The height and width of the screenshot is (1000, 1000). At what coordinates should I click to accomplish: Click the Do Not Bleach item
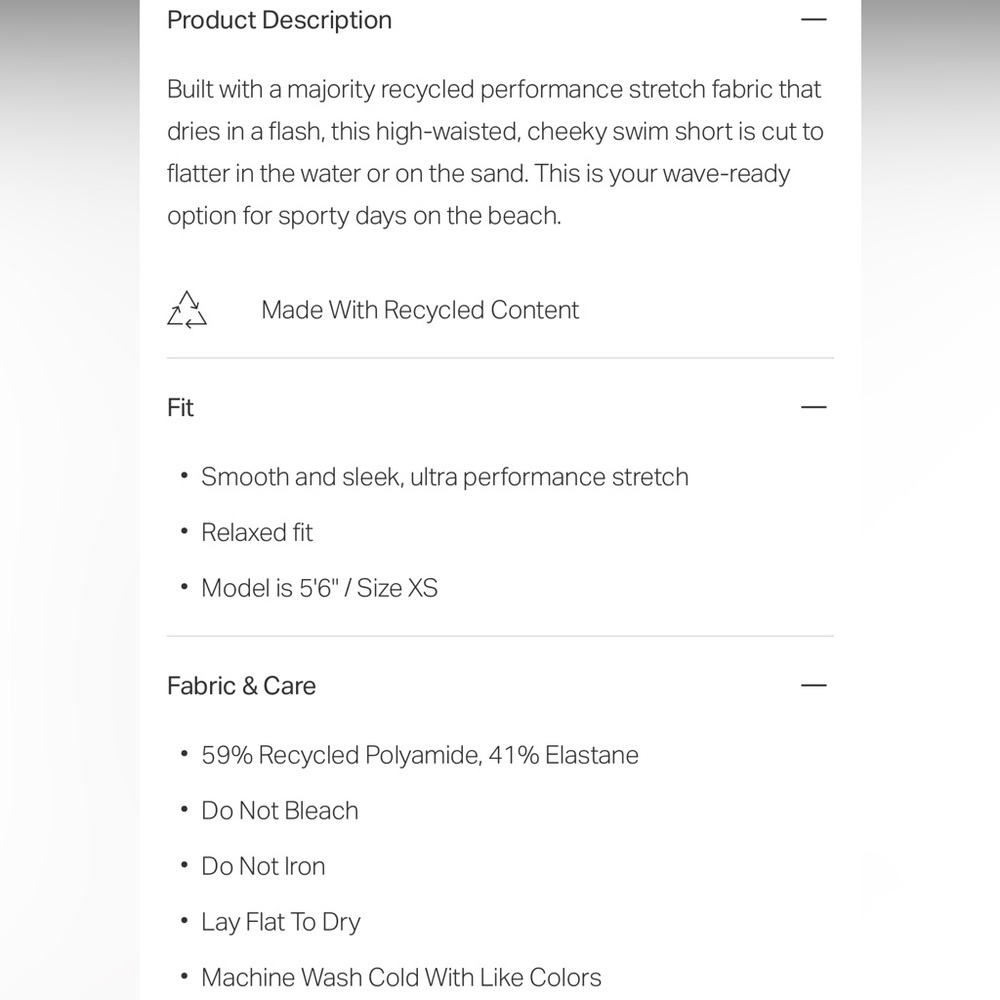coord(279,811)
